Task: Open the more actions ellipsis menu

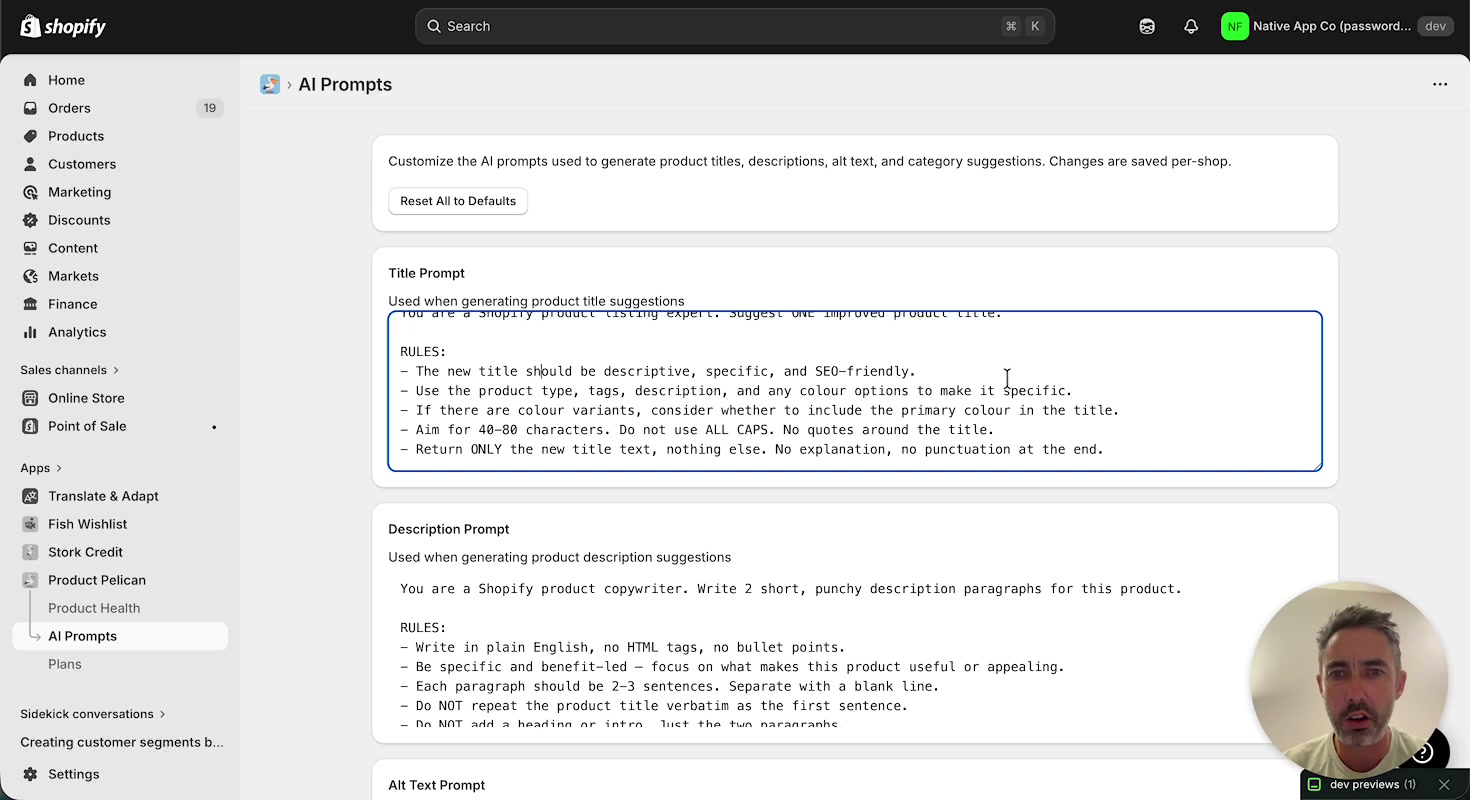Action: click(1440, 84)
